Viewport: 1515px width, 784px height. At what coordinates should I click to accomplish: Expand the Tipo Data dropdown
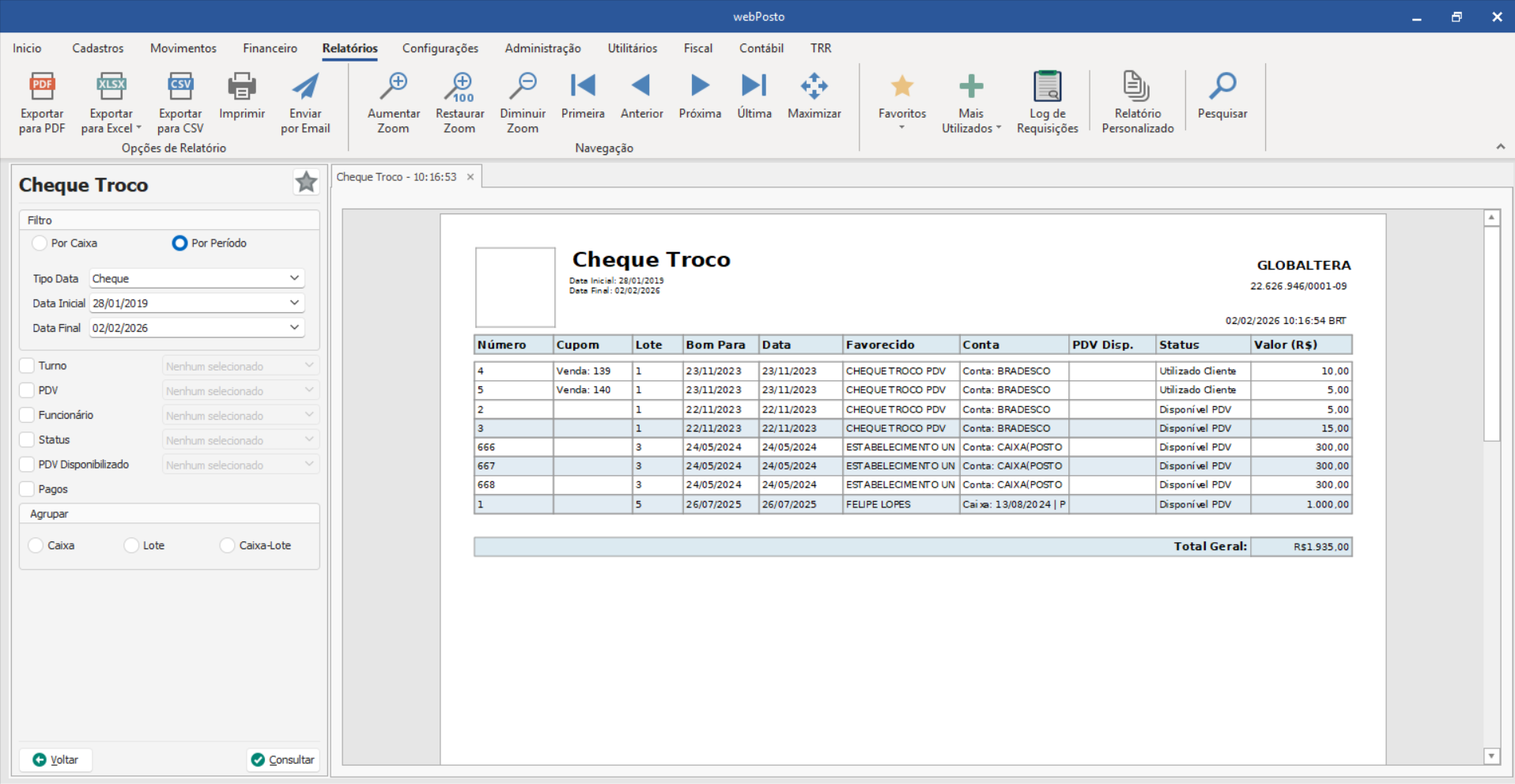294,278
